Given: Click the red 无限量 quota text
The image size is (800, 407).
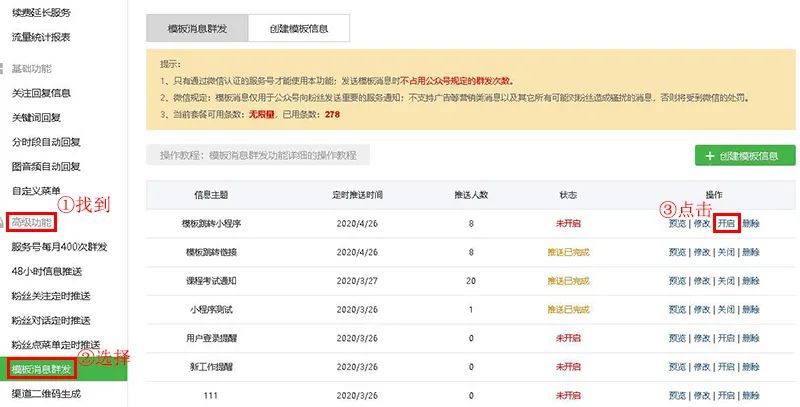Looking at the screenshot, I should coord(261,114).
